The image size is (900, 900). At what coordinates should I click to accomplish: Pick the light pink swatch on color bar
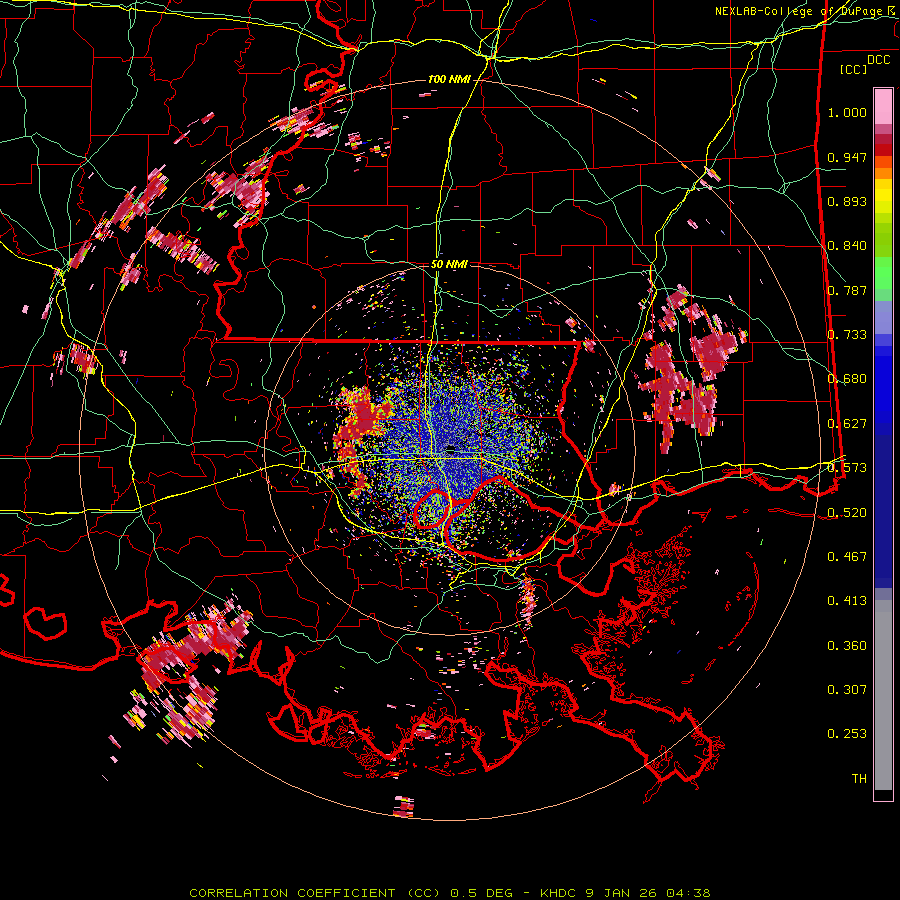tap(883, 106)
